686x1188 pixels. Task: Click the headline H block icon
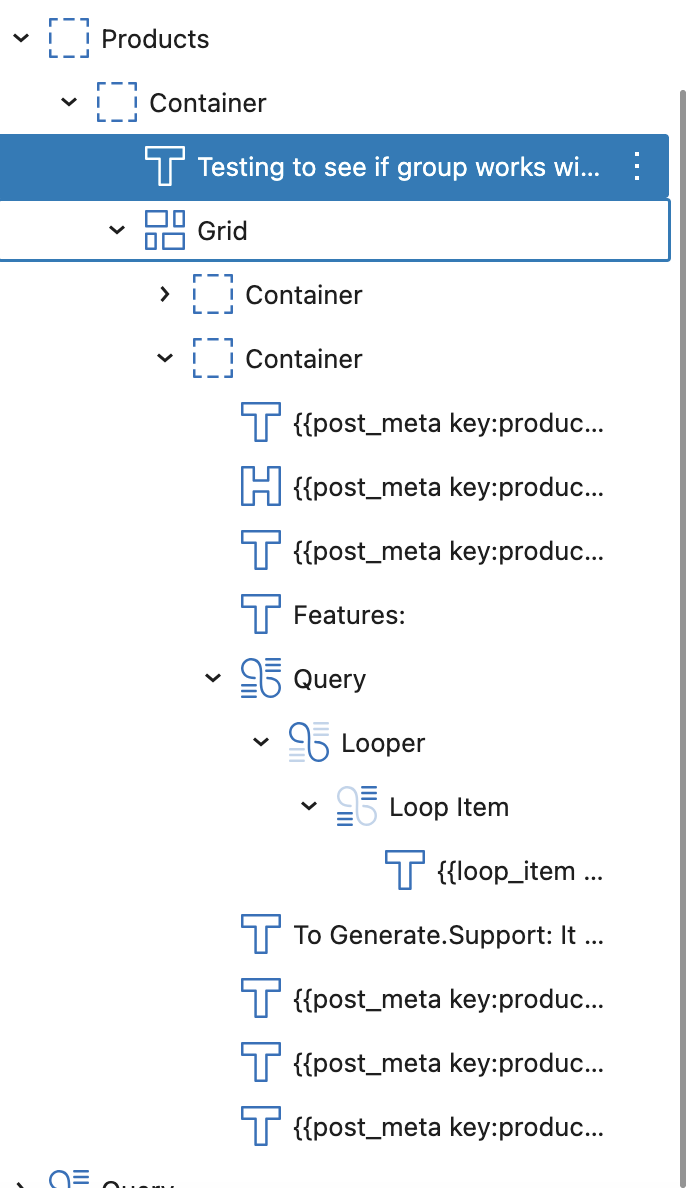(261, 487)
